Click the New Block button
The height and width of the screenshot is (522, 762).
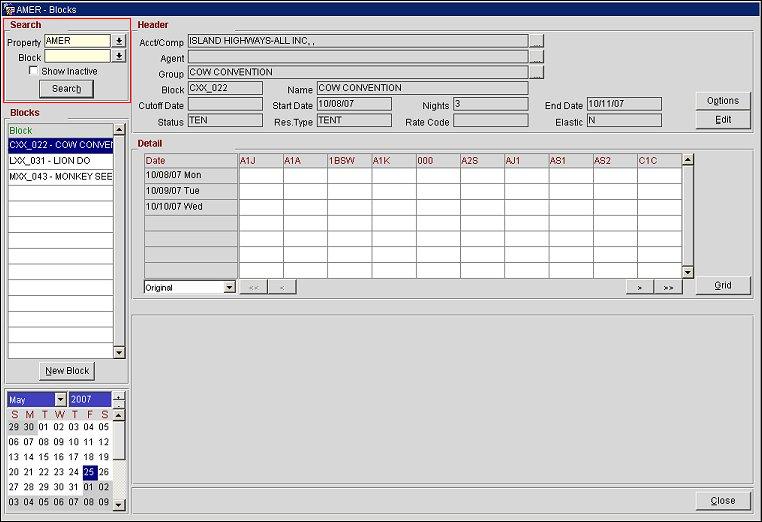[x=67, y=371]
